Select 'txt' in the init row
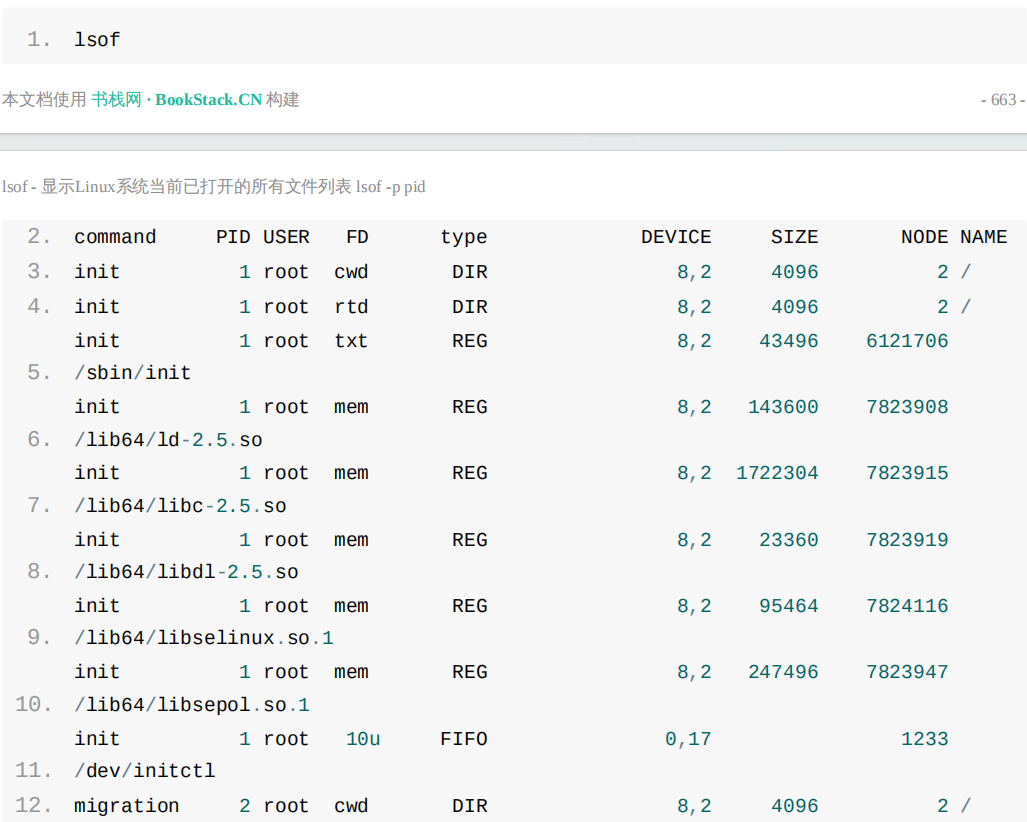 tap(351, 341)
